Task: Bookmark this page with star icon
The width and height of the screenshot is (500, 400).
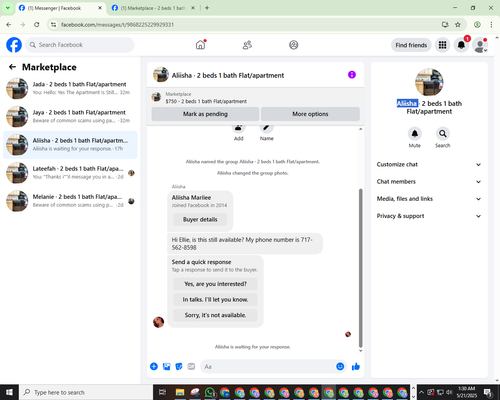Action: click(x=458, y=25)
